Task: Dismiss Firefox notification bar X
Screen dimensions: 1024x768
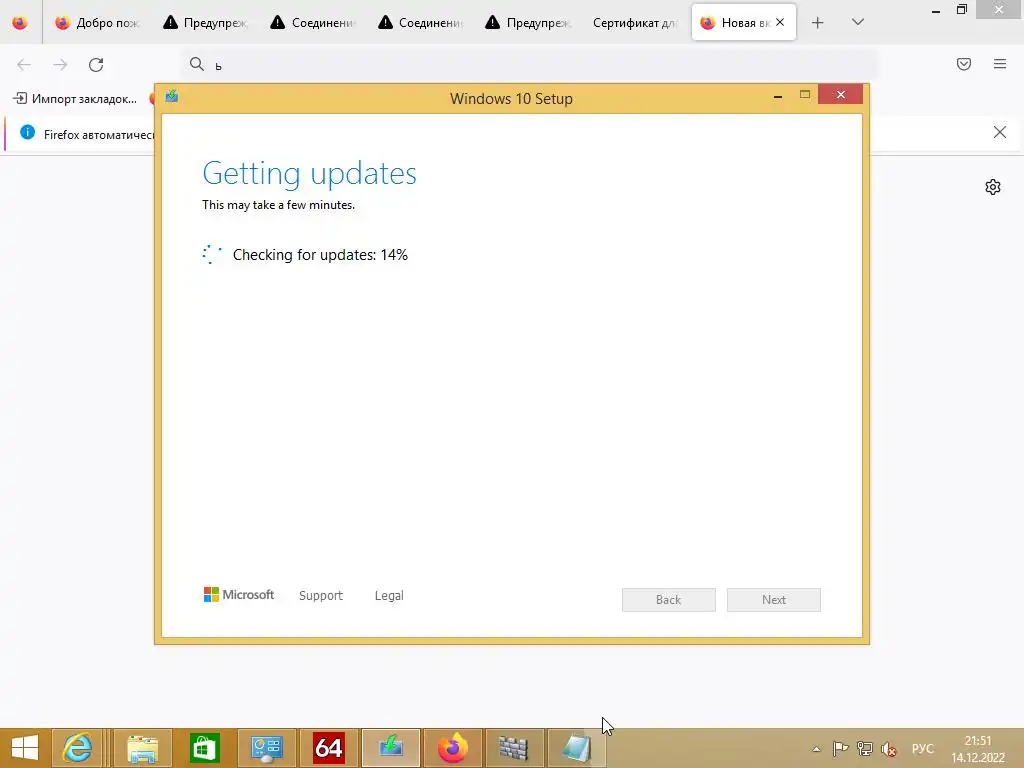Action: point(999,133)
